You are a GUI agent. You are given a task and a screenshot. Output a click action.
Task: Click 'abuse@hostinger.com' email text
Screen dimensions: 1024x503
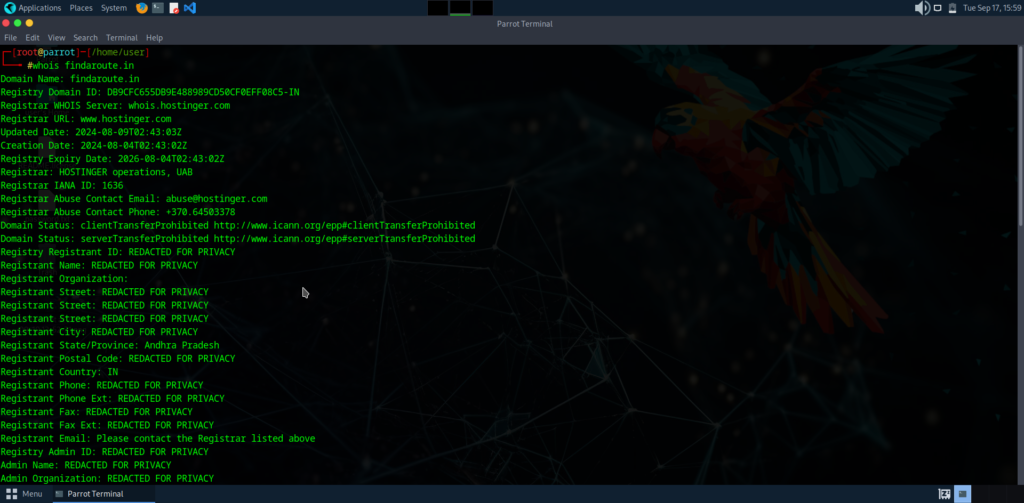pos(217,199)
